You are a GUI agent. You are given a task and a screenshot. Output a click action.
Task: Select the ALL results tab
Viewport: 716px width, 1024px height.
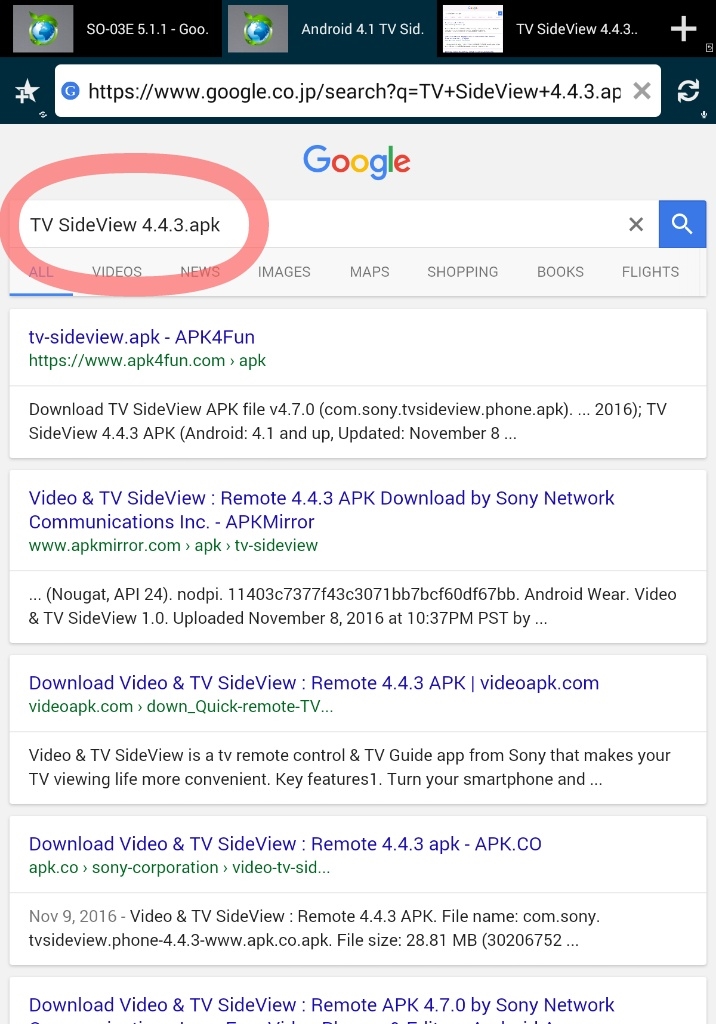[41, 272]
